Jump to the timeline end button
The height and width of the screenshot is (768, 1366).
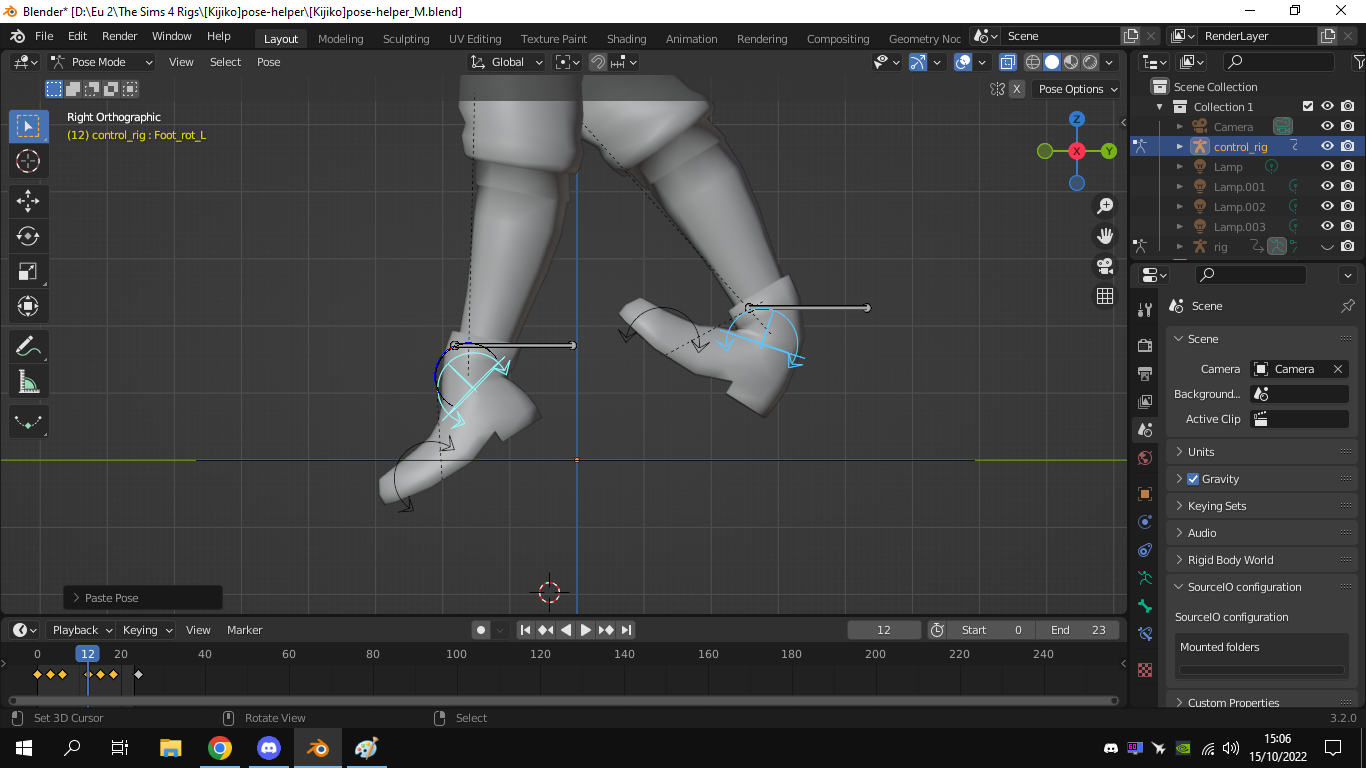pos(626,630)
